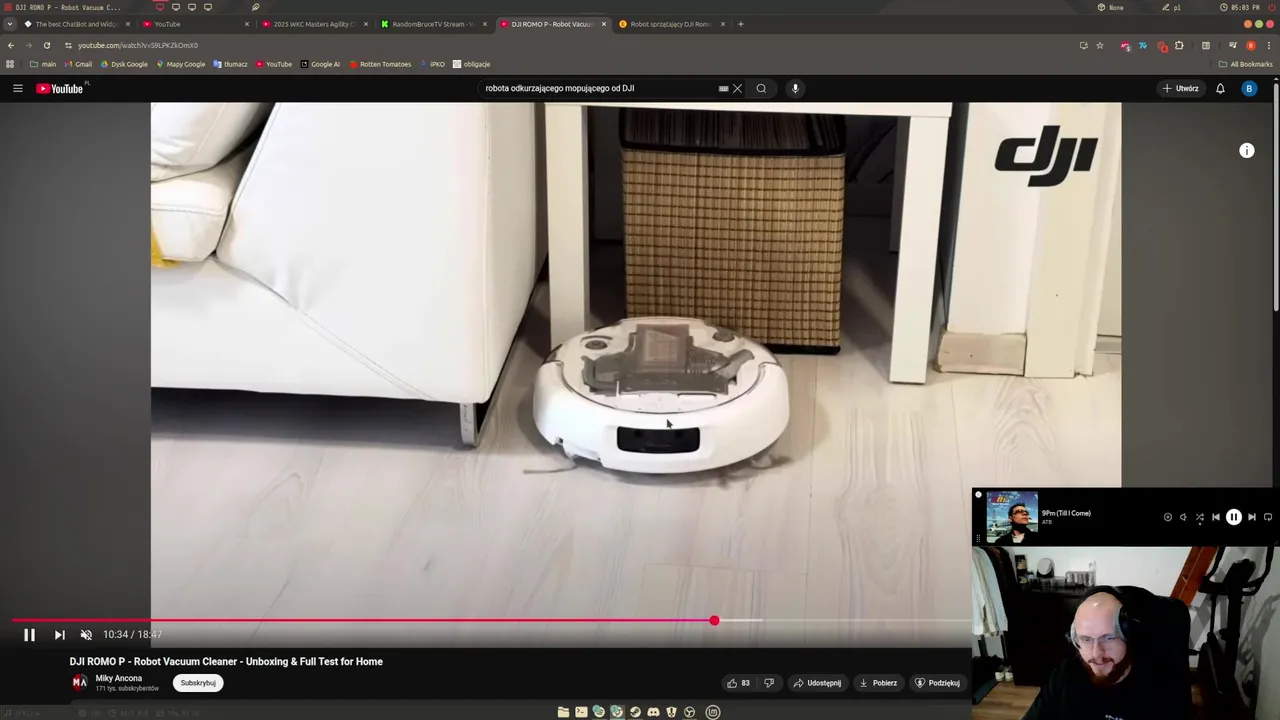This screenshot has width=1280, height=720.
Task: Open the browser apps grid icon
Action: [x=10, y=64]
